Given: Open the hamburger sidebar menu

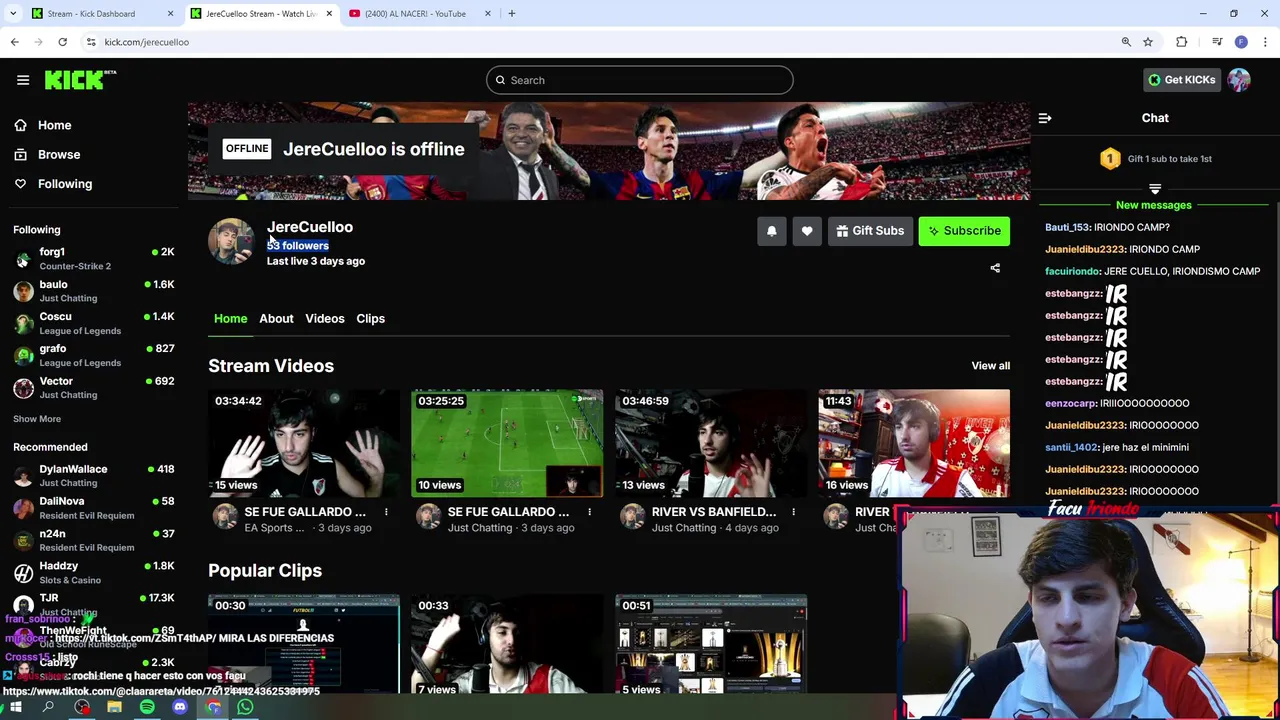Looking at the screenshot, I should (23, 80).
